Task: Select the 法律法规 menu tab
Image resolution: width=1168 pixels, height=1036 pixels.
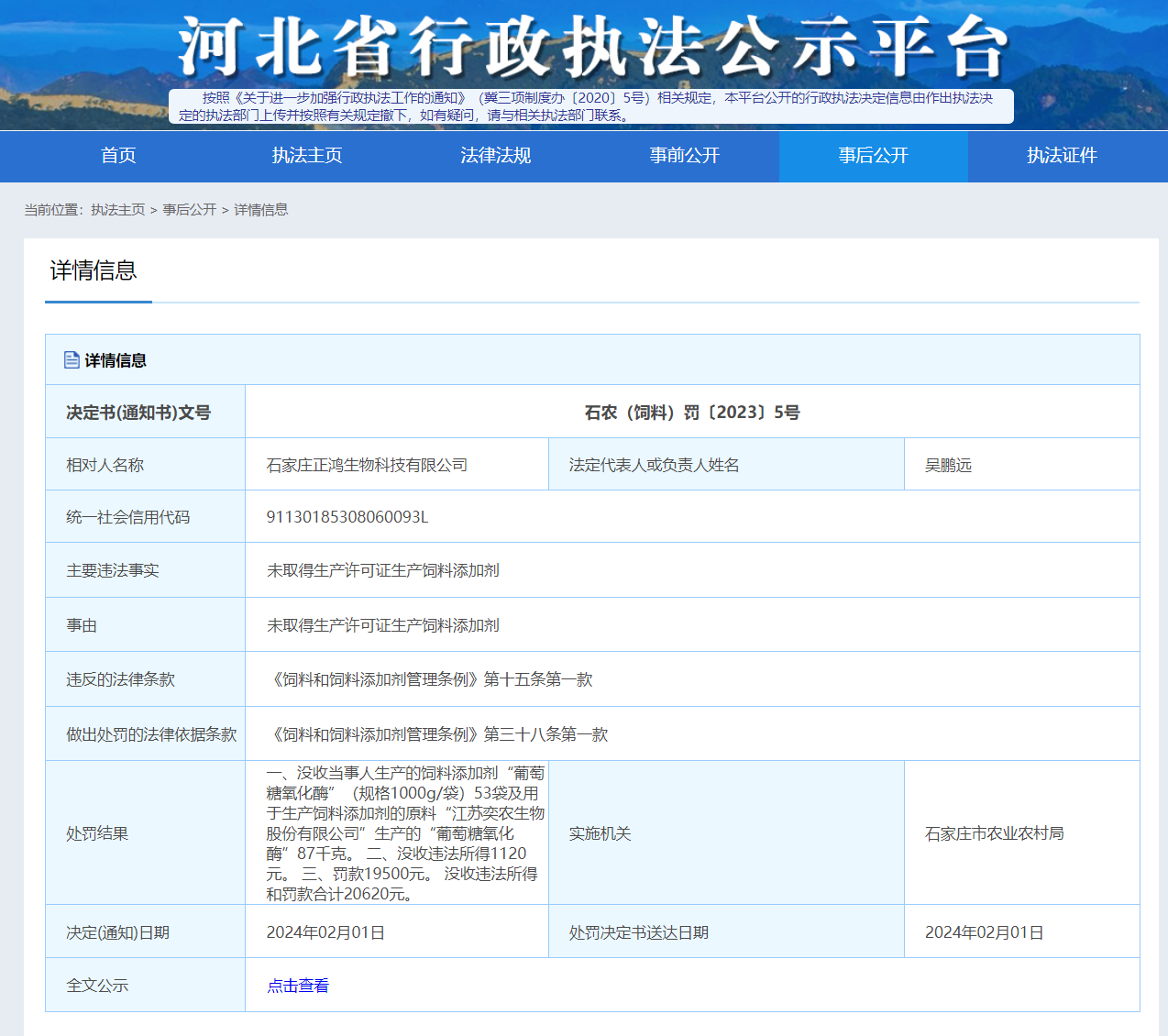Action: click(x=496, y=156)
